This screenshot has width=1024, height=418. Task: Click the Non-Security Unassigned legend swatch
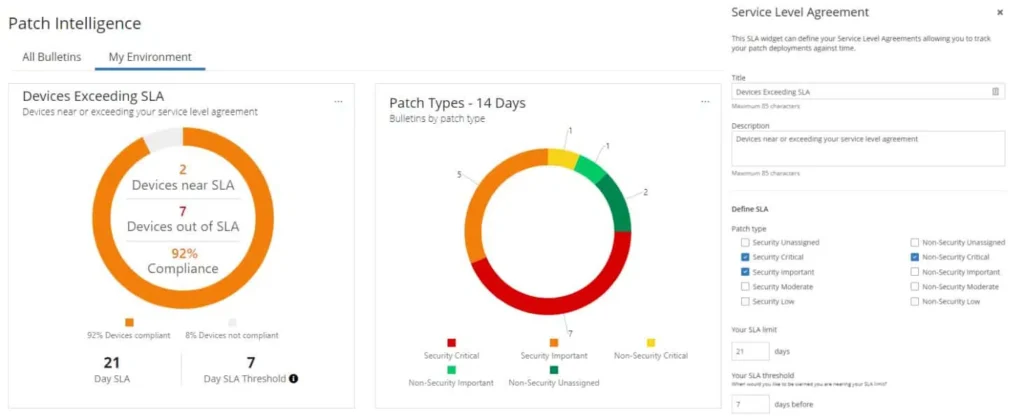[550, 368]
